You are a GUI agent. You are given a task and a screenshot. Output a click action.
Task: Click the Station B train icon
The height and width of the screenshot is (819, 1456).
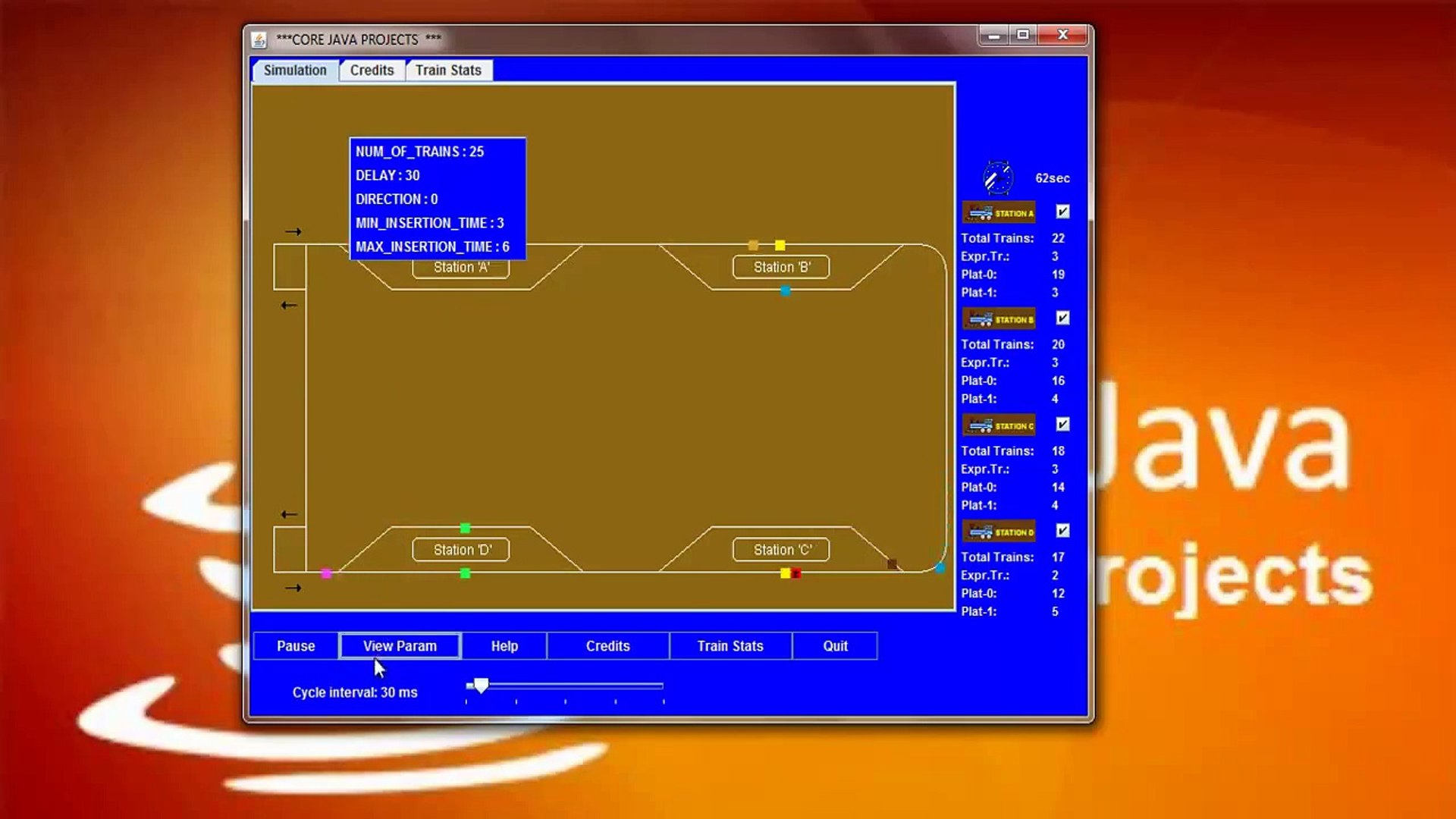pyautogui.click(x=998, y=318)
